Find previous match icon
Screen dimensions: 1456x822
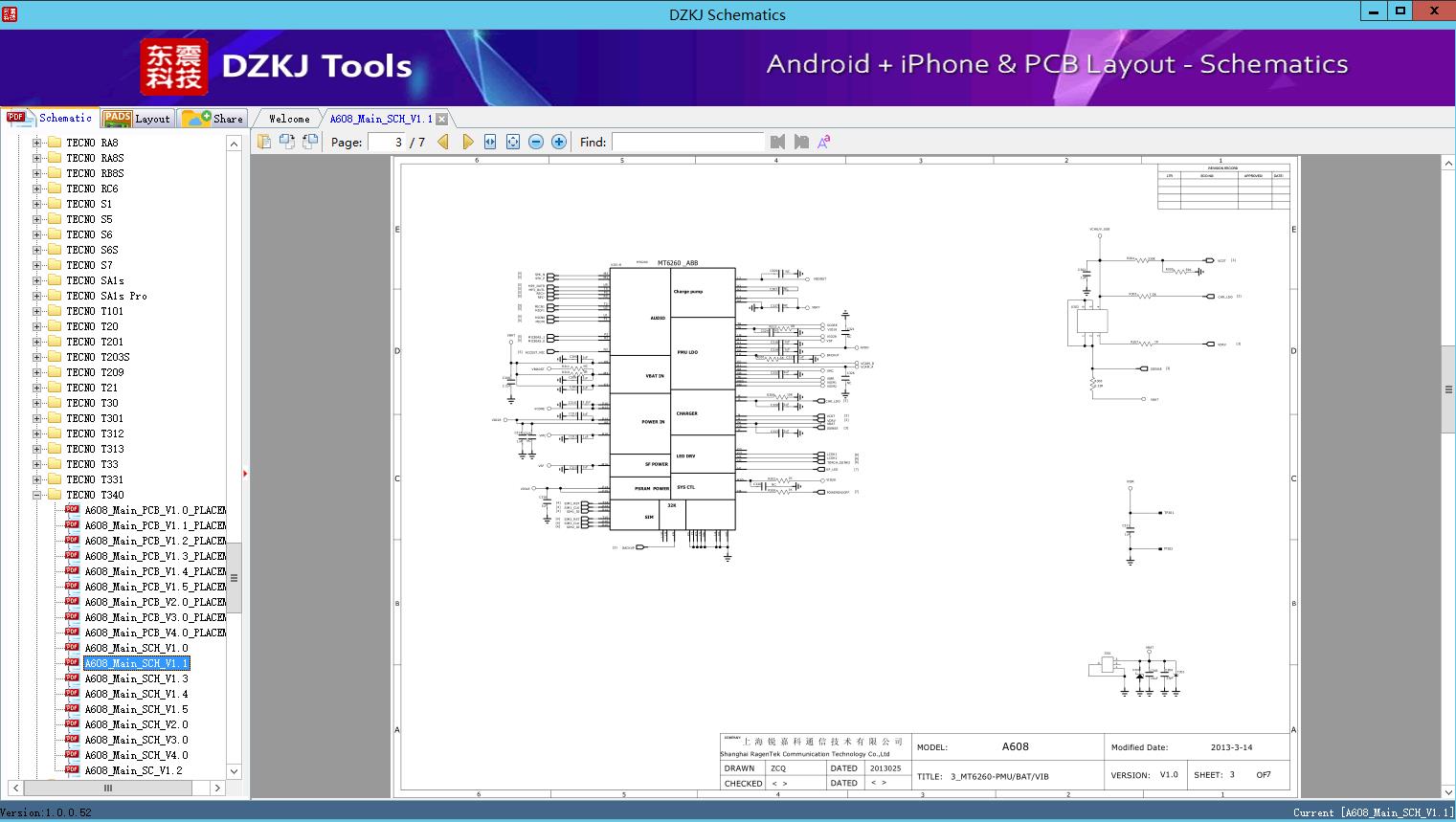click(x=777, y=142)
